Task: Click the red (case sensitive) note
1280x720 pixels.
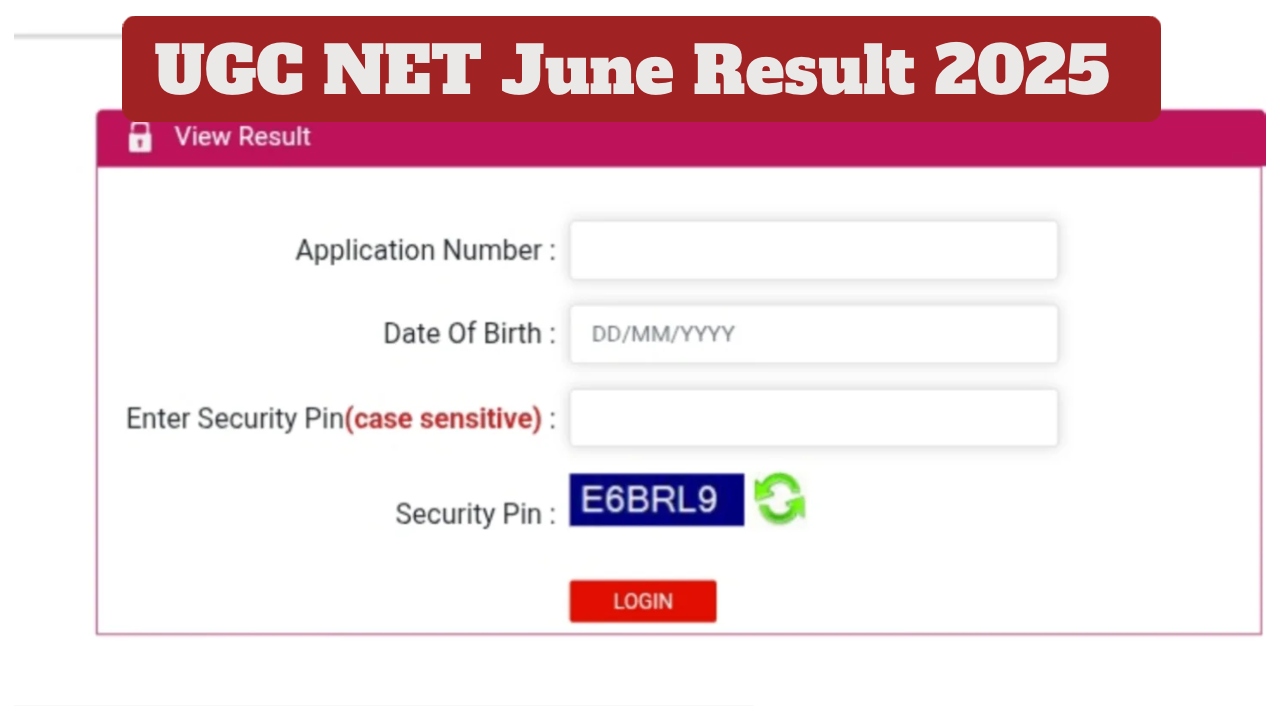Action: pos(443,418)
